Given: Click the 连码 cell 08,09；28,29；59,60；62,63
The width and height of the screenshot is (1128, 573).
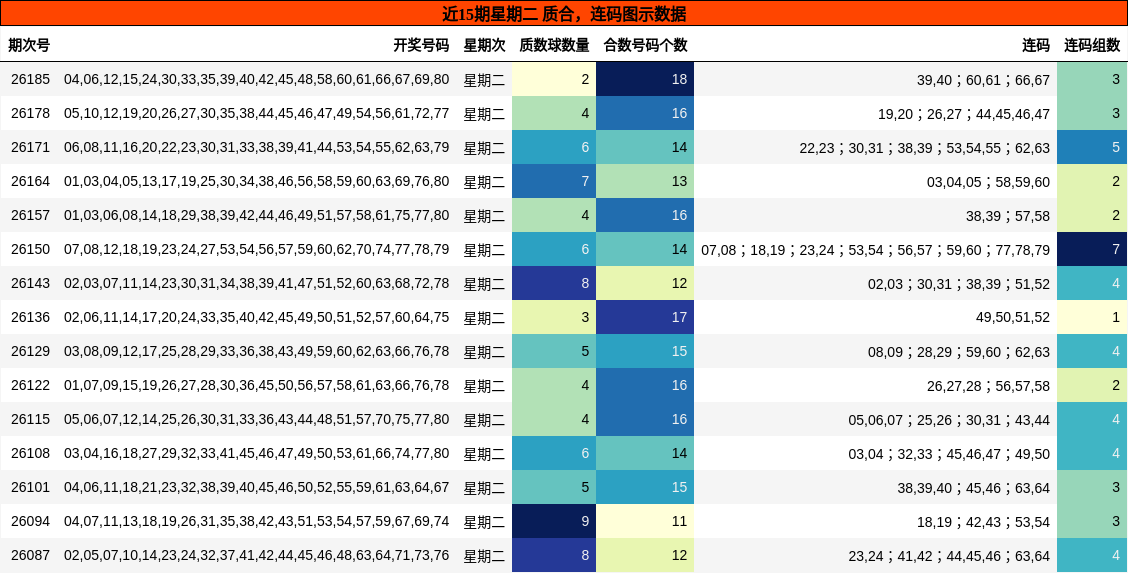Looking at the screenshot, I should [958, 352].
